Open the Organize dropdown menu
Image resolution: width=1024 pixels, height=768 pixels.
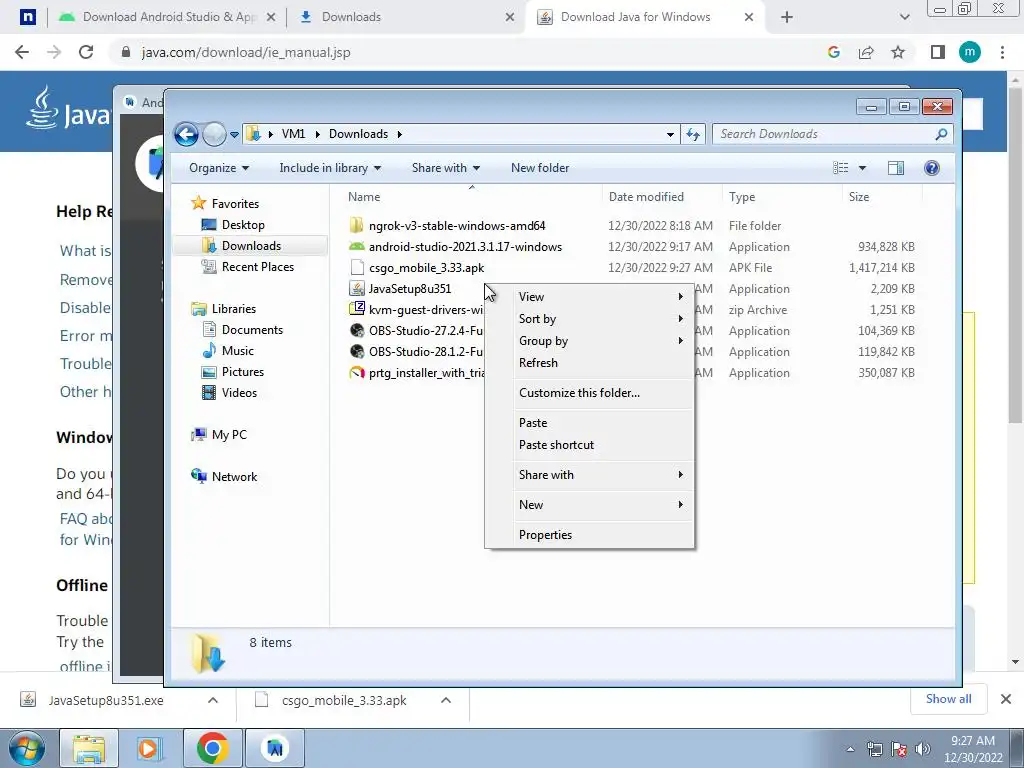tap(219, 168)
